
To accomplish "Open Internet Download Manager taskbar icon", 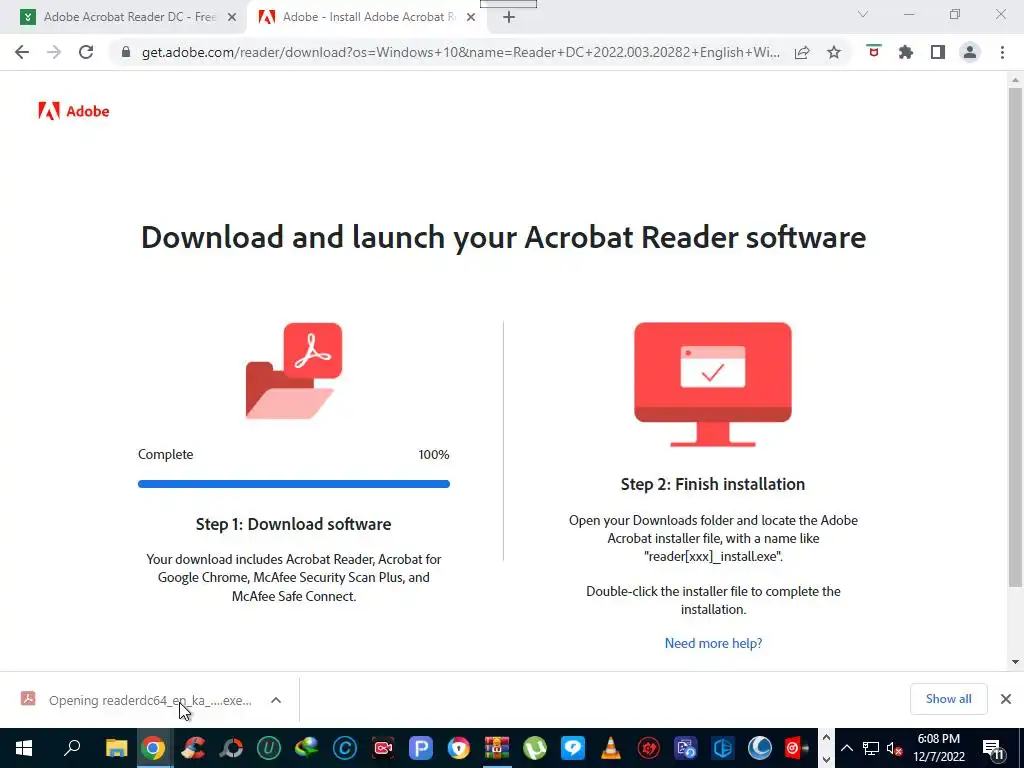I will click(x=306, y=748).
